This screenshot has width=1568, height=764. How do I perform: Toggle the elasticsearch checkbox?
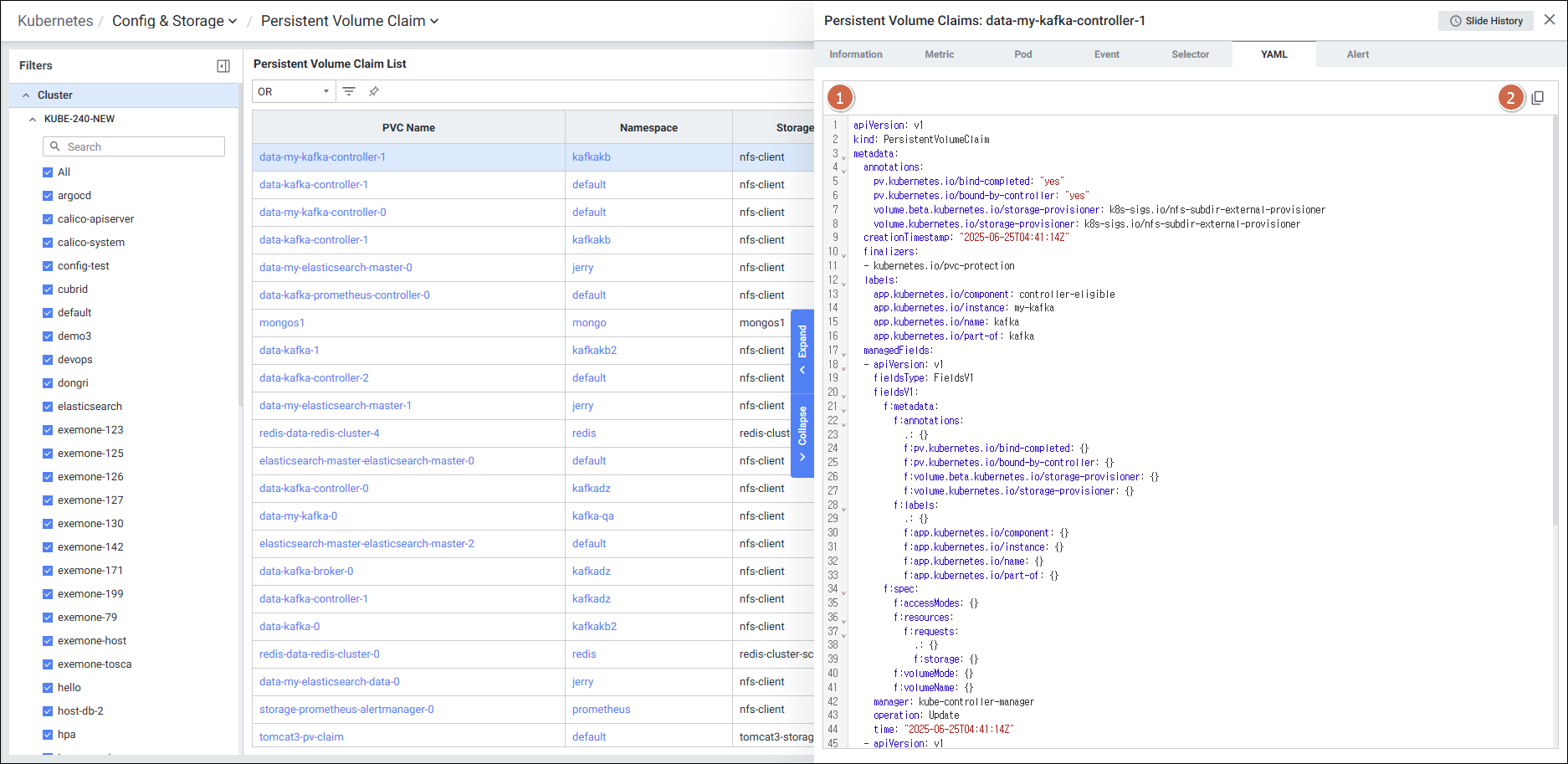pos(48,407)
